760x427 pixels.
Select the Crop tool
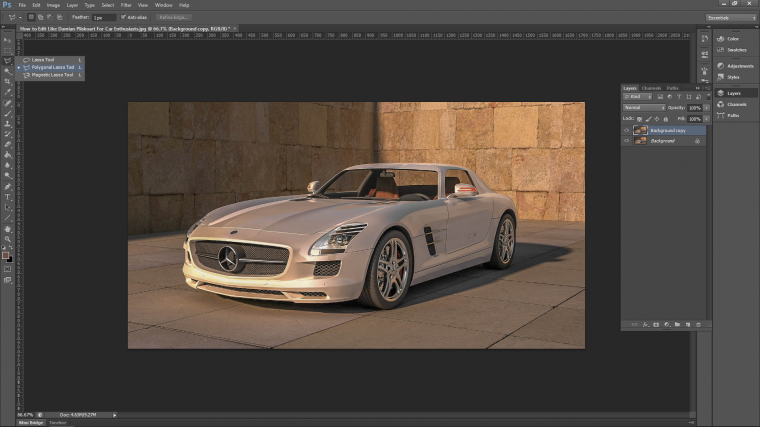(x=7, y=81)
